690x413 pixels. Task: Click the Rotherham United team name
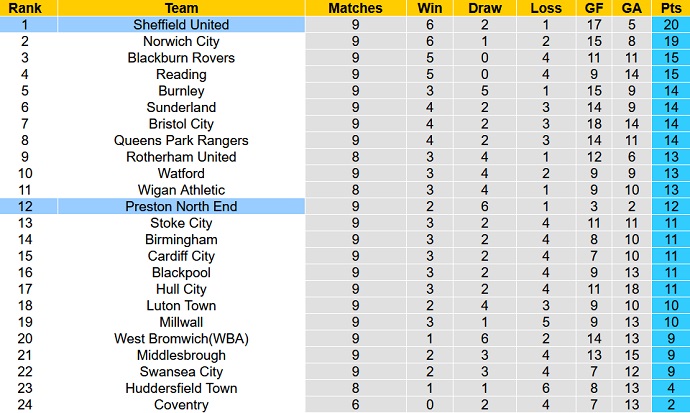[181, 157]
